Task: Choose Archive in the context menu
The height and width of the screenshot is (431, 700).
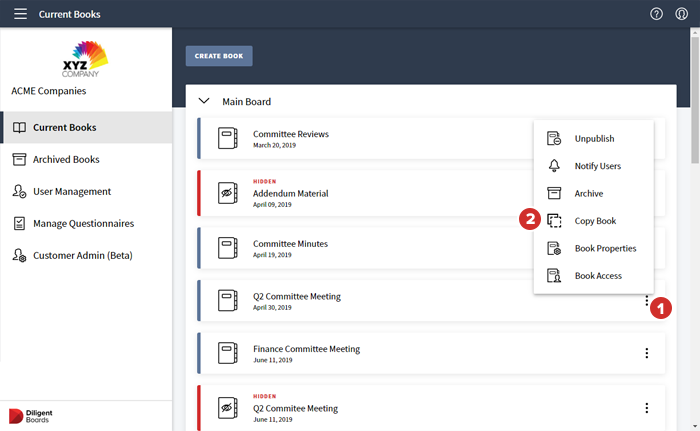Action: [588, 193]
